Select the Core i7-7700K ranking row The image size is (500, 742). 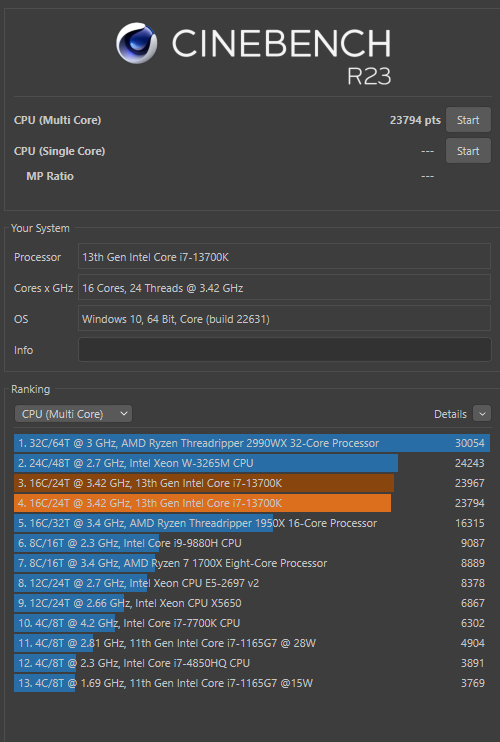coord(252,623)
